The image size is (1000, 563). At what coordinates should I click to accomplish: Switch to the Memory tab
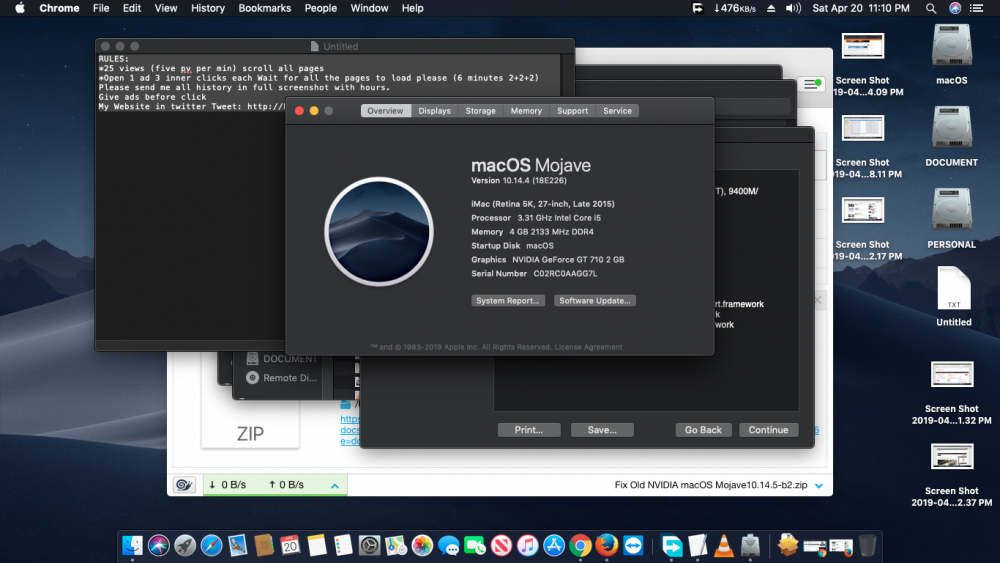pyautogui.click(x=526, y=111)
